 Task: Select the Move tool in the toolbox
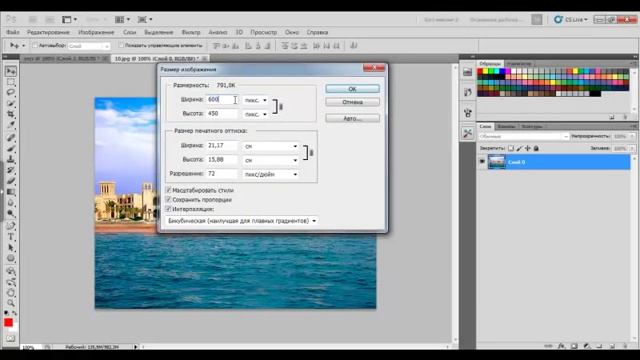pos(11,71)
